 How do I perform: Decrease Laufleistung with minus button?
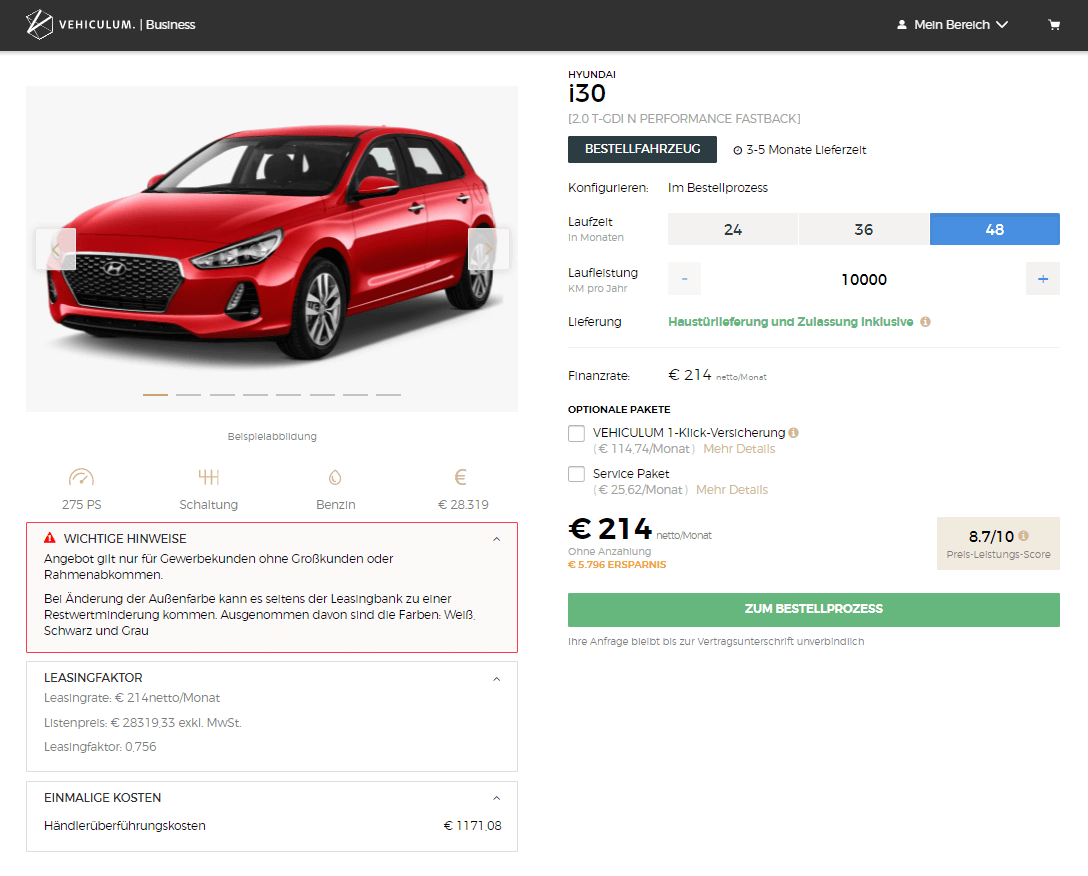[684, 279]
